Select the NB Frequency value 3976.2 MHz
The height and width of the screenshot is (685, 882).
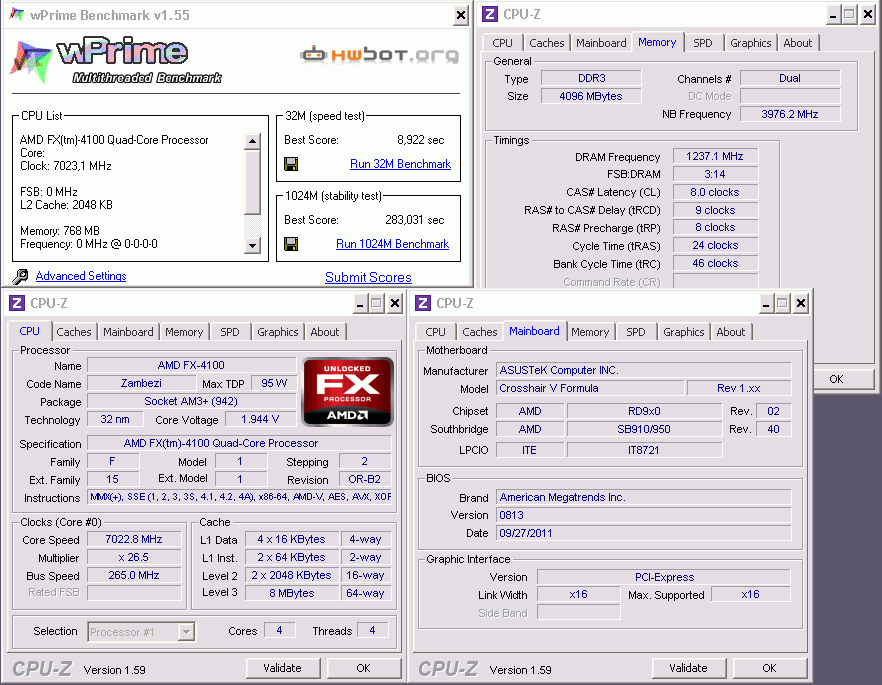pyautogui.click(x=790, y=114)
